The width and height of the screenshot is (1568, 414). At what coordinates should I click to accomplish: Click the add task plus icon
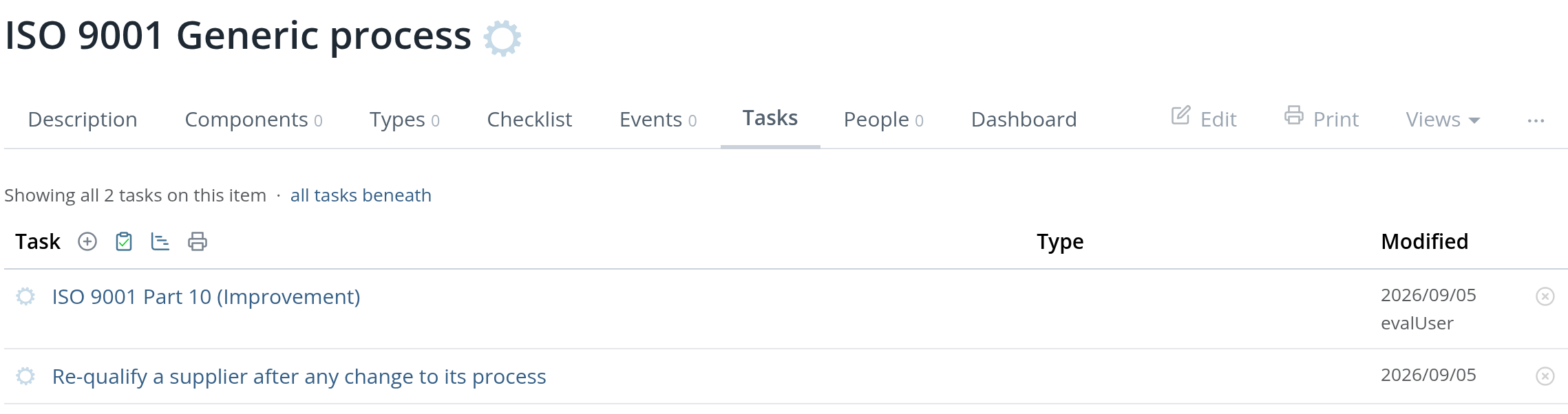[x=87, y=241]
